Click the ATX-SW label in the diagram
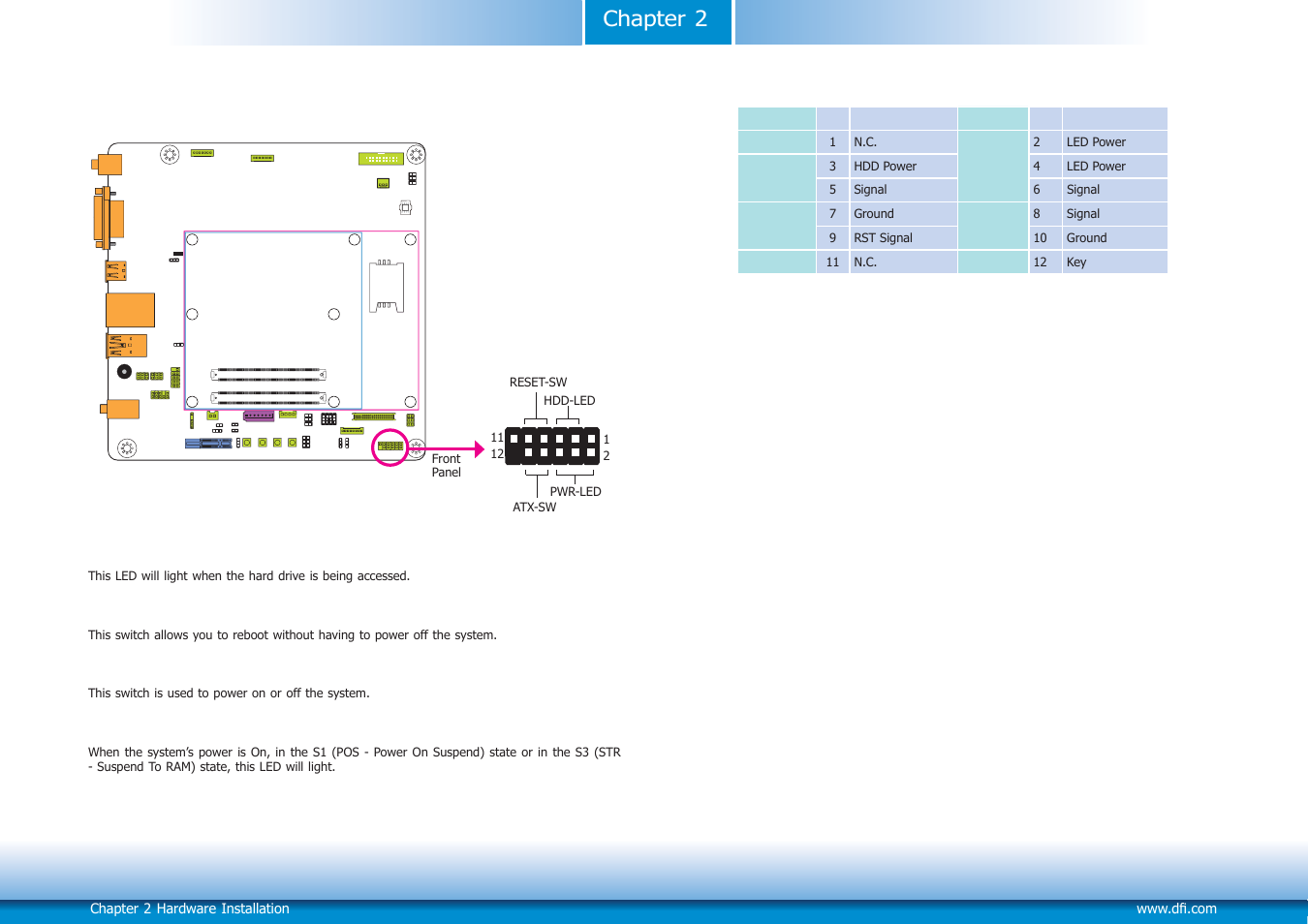 pyautogui.click(x=534, y=508)
